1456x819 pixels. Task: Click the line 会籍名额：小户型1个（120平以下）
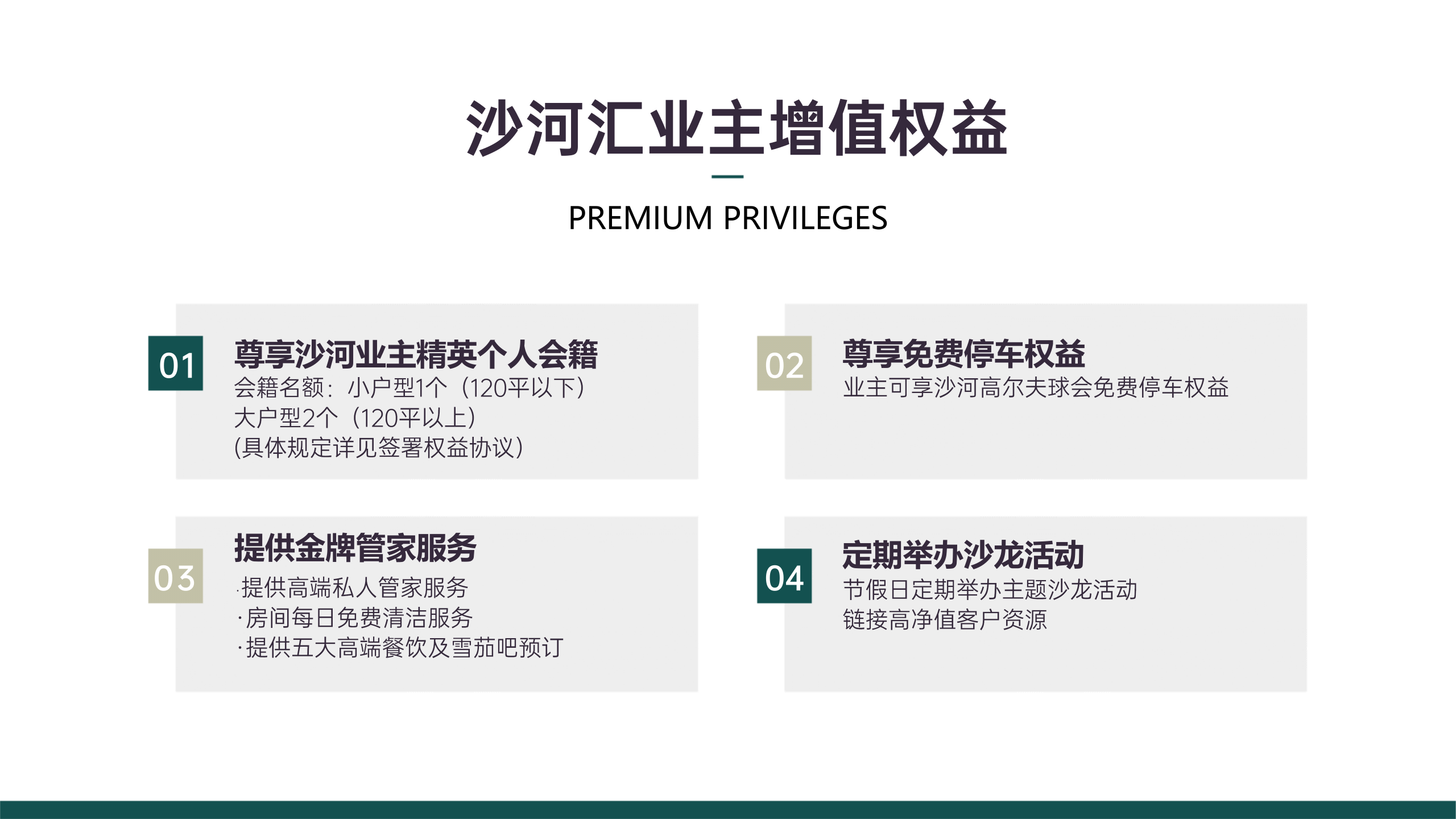(x=409, y=388)
